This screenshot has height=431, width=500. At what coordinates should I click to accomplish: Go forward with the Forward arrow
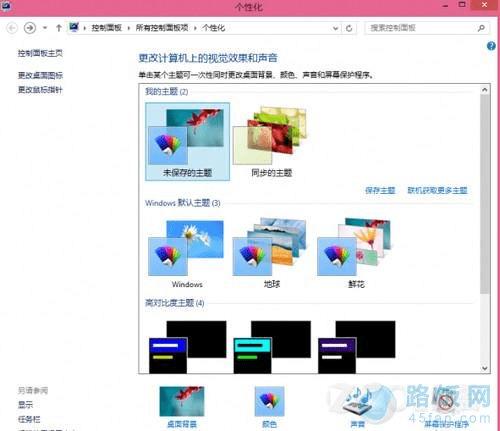(x=30, y=28)
